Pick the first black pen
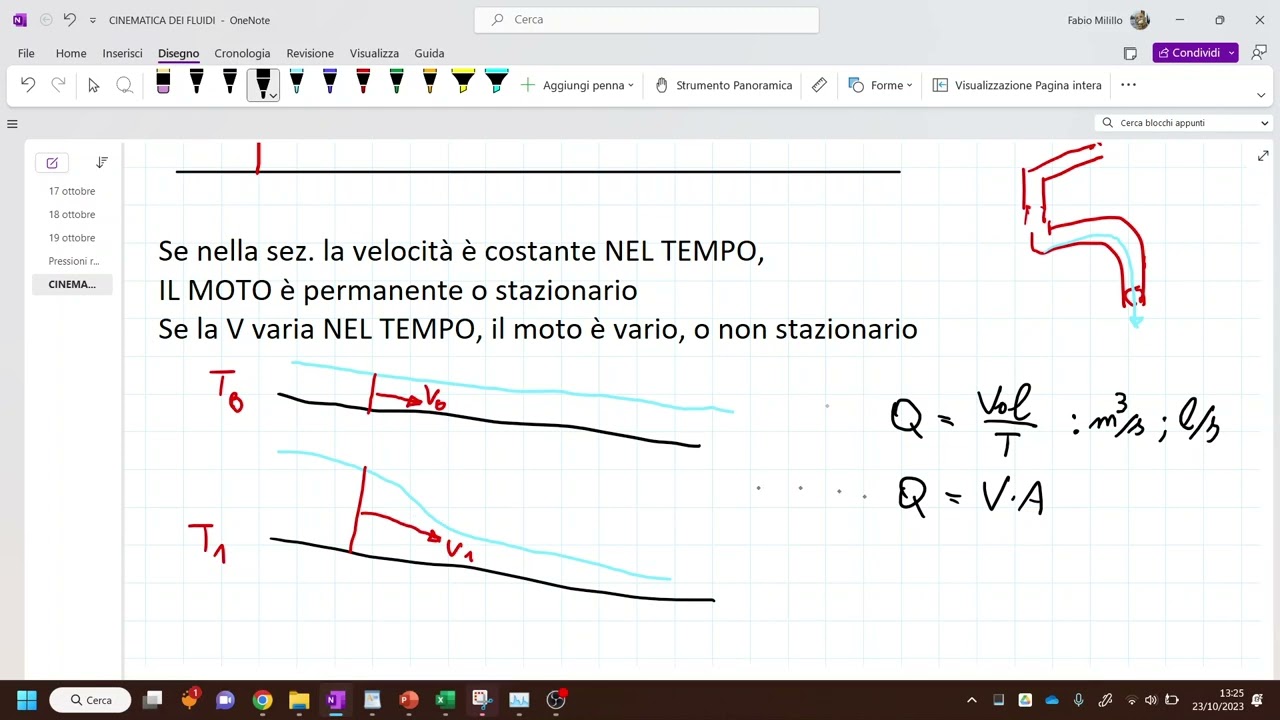Viewport: 1280px width, 720px height. (196, 83)
